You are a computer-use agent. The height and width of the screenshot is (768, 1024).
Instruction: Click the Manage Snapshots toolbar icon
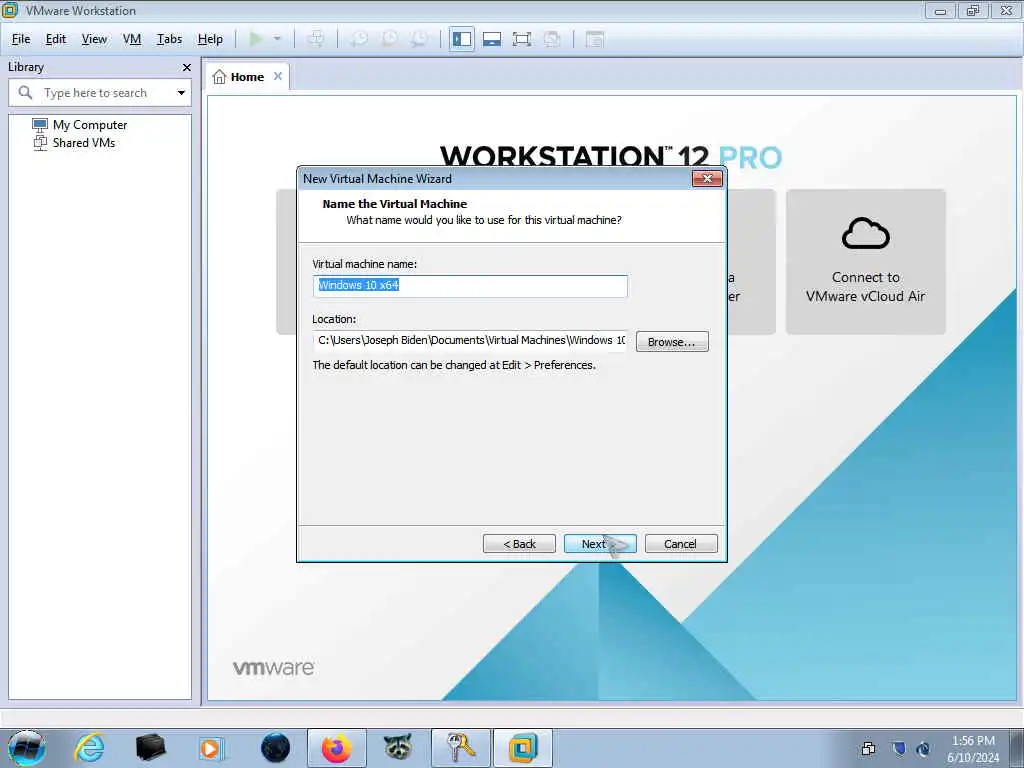pyautogui.click(x=419, y=39)
